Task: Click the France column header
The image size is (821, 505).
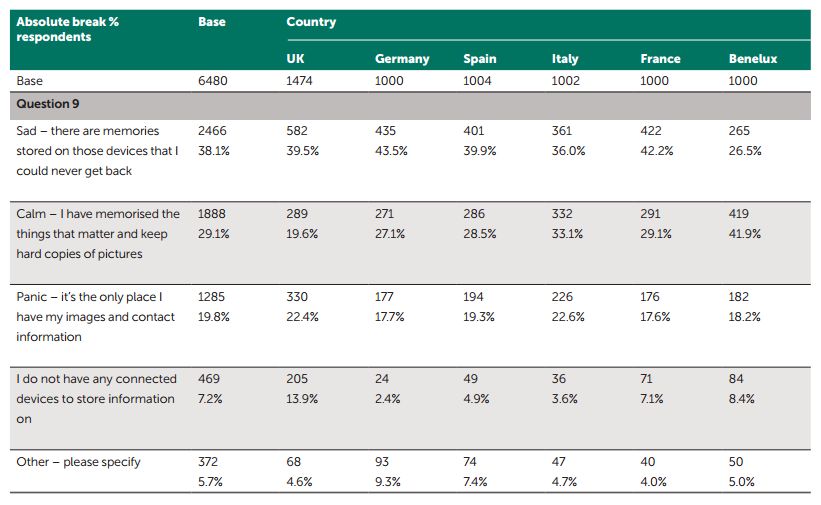Action: pyautogui.click(x=661, y=59)
